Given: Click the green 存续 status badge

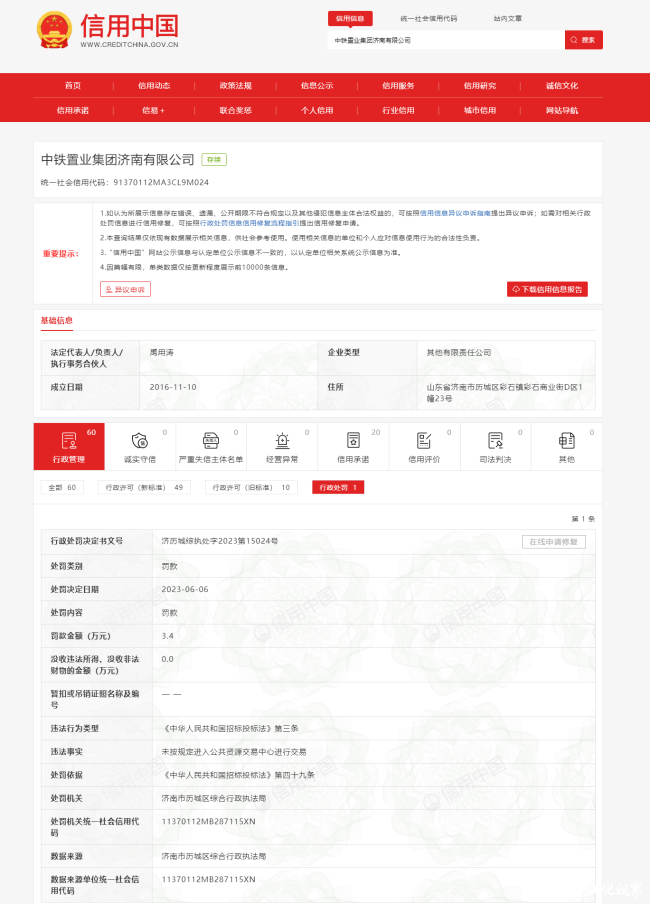Looking at the screenshot, I should 214,160.
